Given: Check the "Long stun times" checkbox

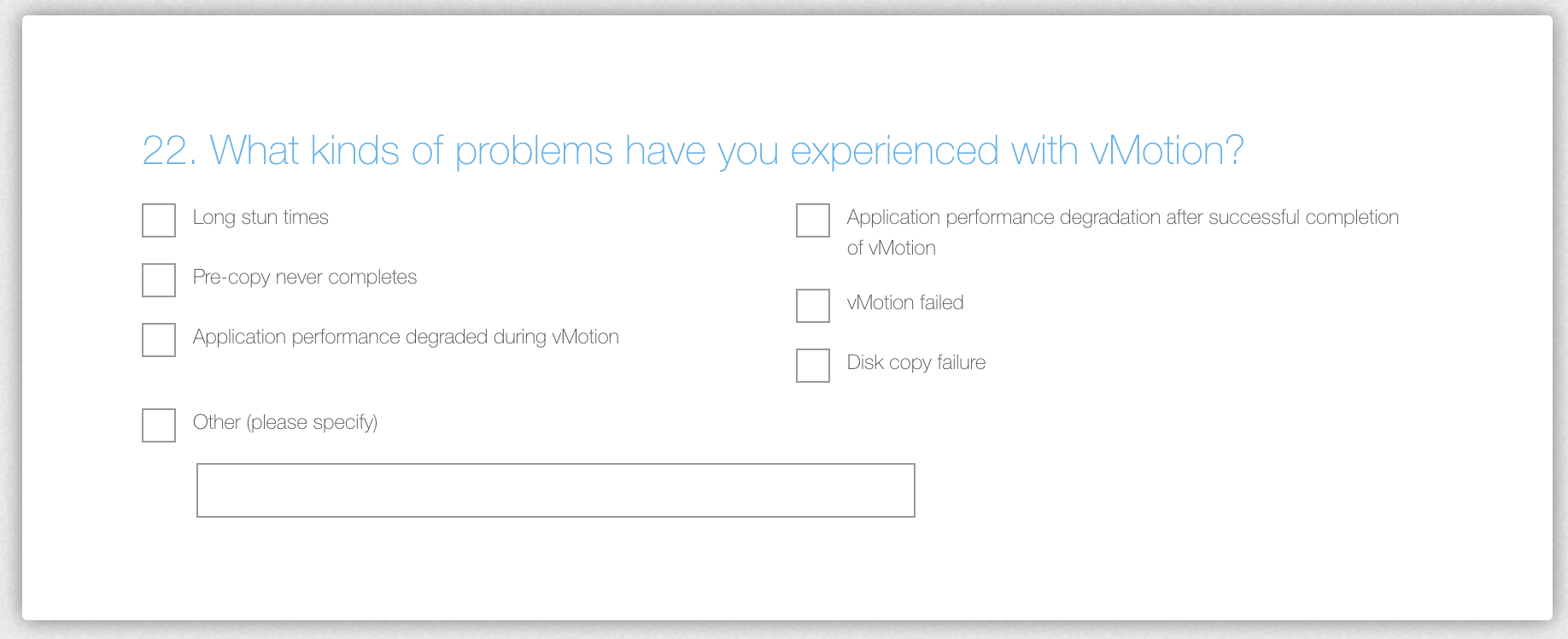Looking at the screenshot, I should click(x=159, y=220).
